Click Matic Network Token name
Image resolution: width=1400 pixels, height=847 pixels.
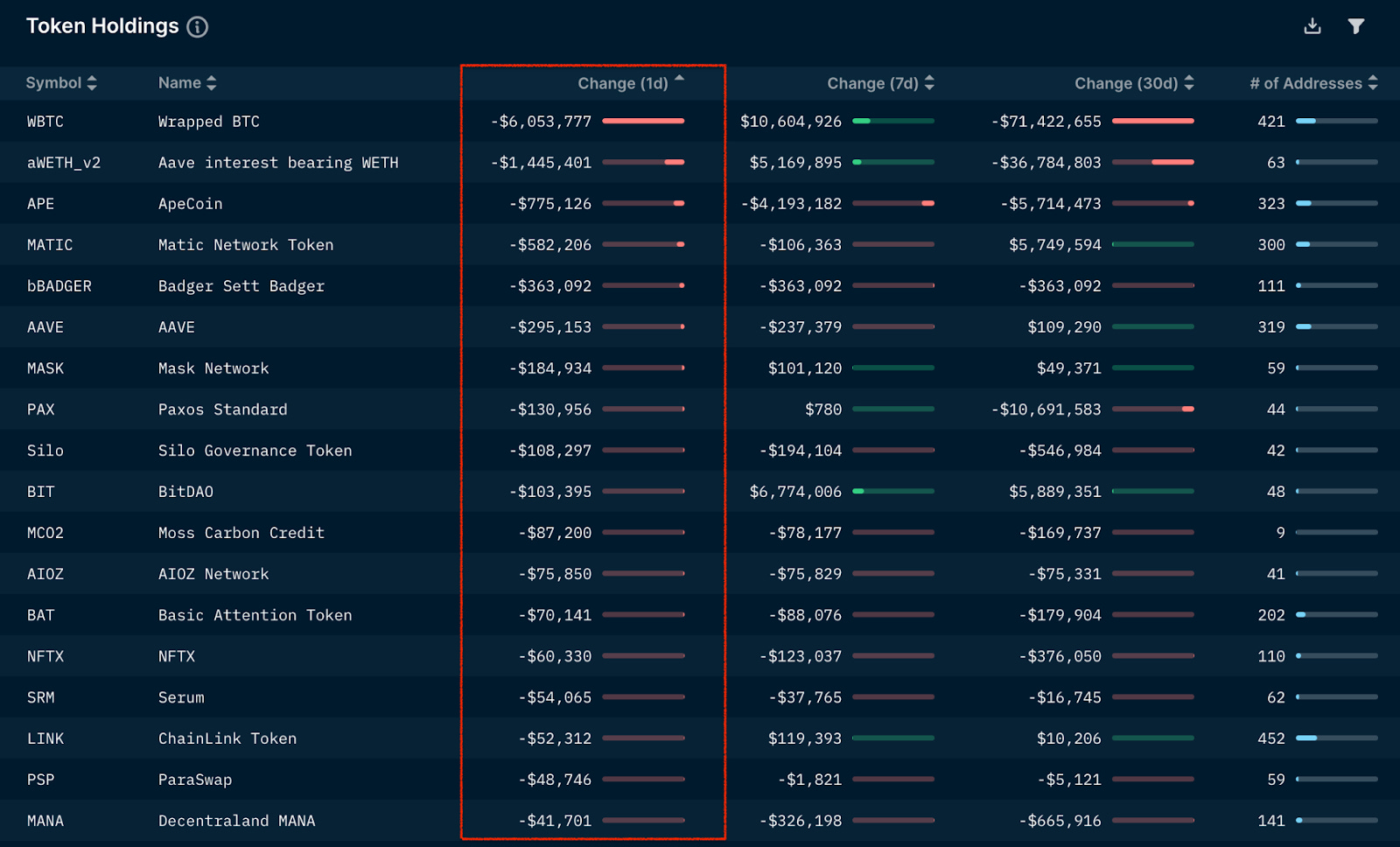pos(246,245)
